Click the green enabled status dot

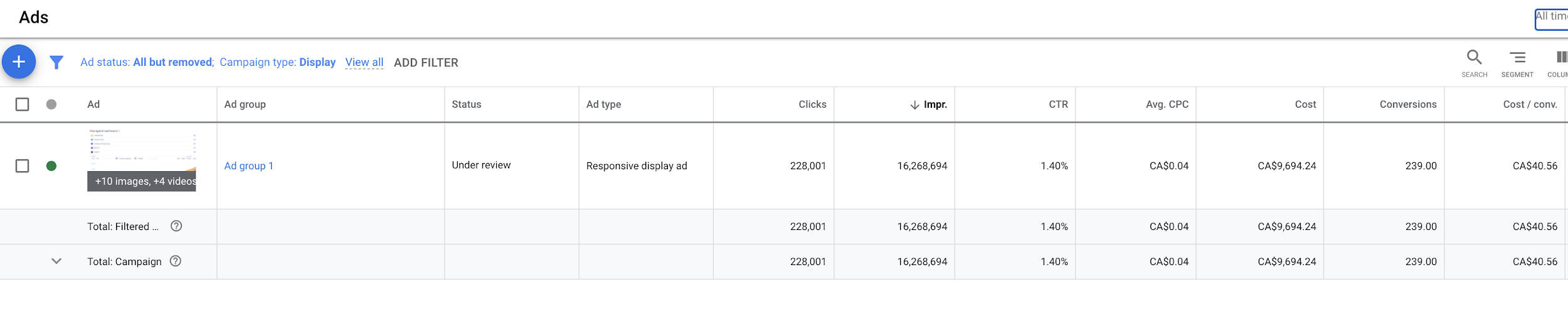tap(51, 166)
